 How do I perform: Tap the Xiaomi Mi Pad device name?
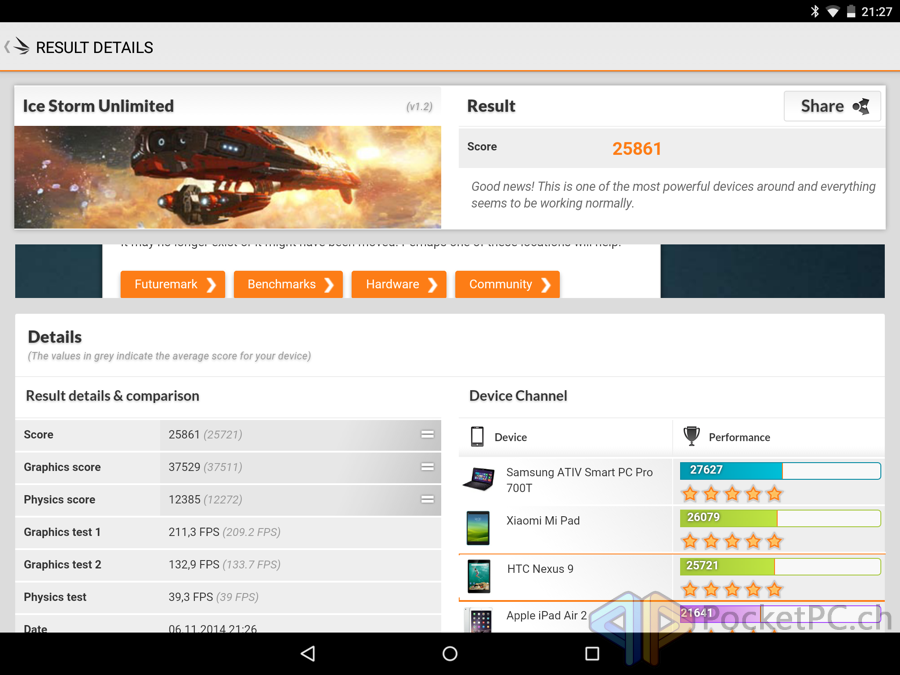pos(543,521)
